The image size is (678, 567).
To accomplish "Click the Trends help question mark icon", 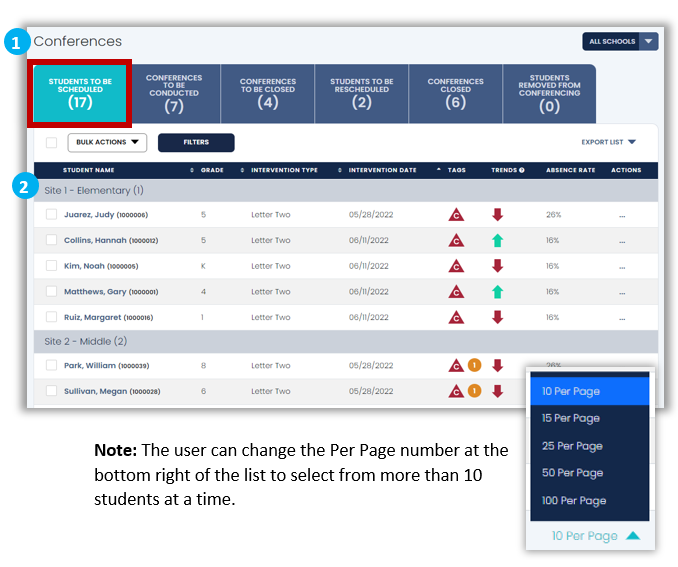I will pos(521,170).
